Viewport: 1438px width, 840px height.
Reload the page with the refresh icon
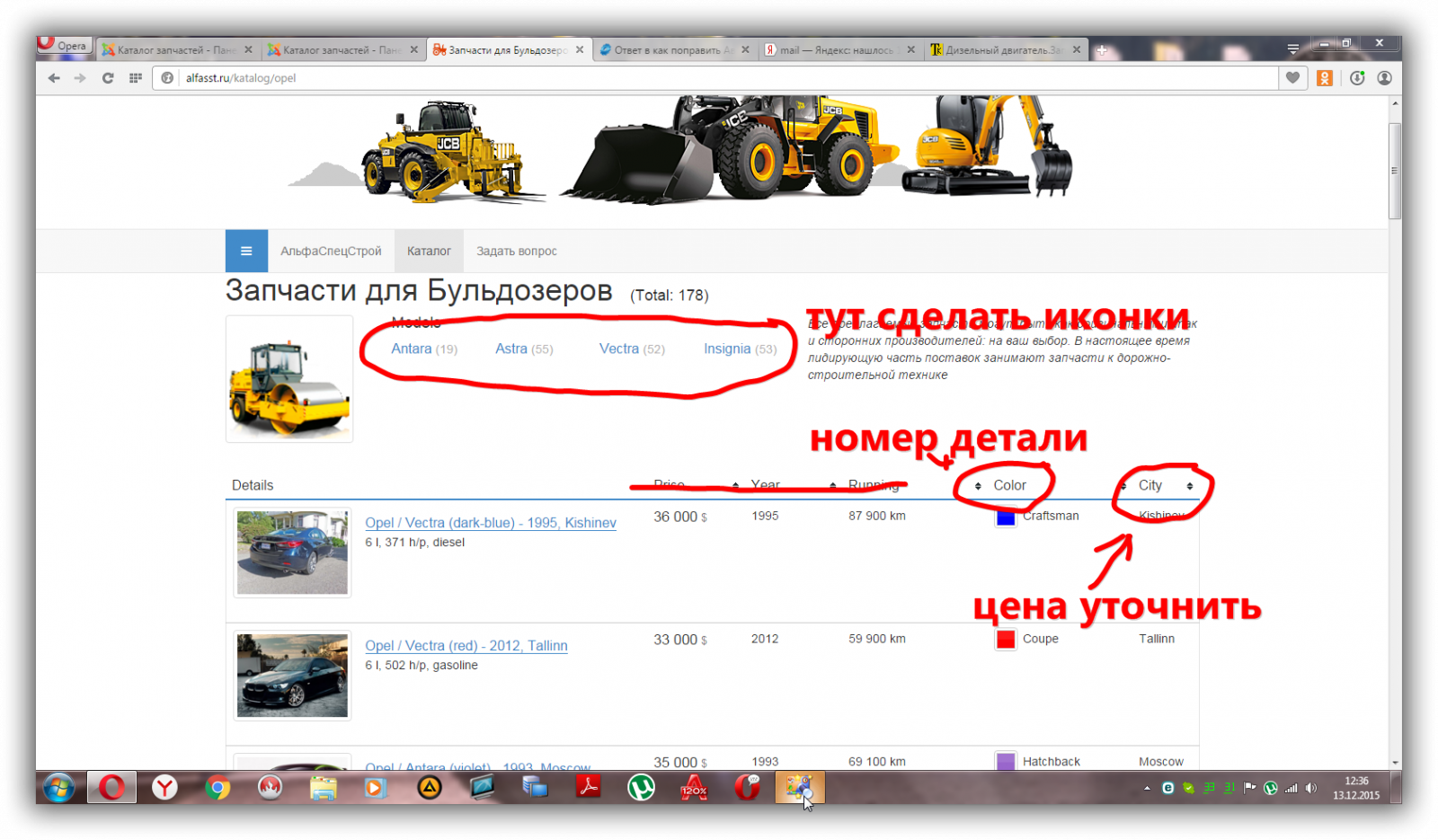(x=108, y=78)
